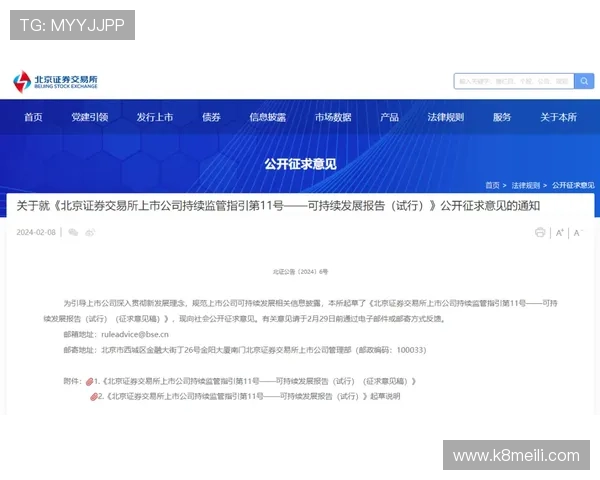Open the 产品 navigation menu
Image resolution: width=600 pixels, height=480 pixels.
tap(390, 117)
